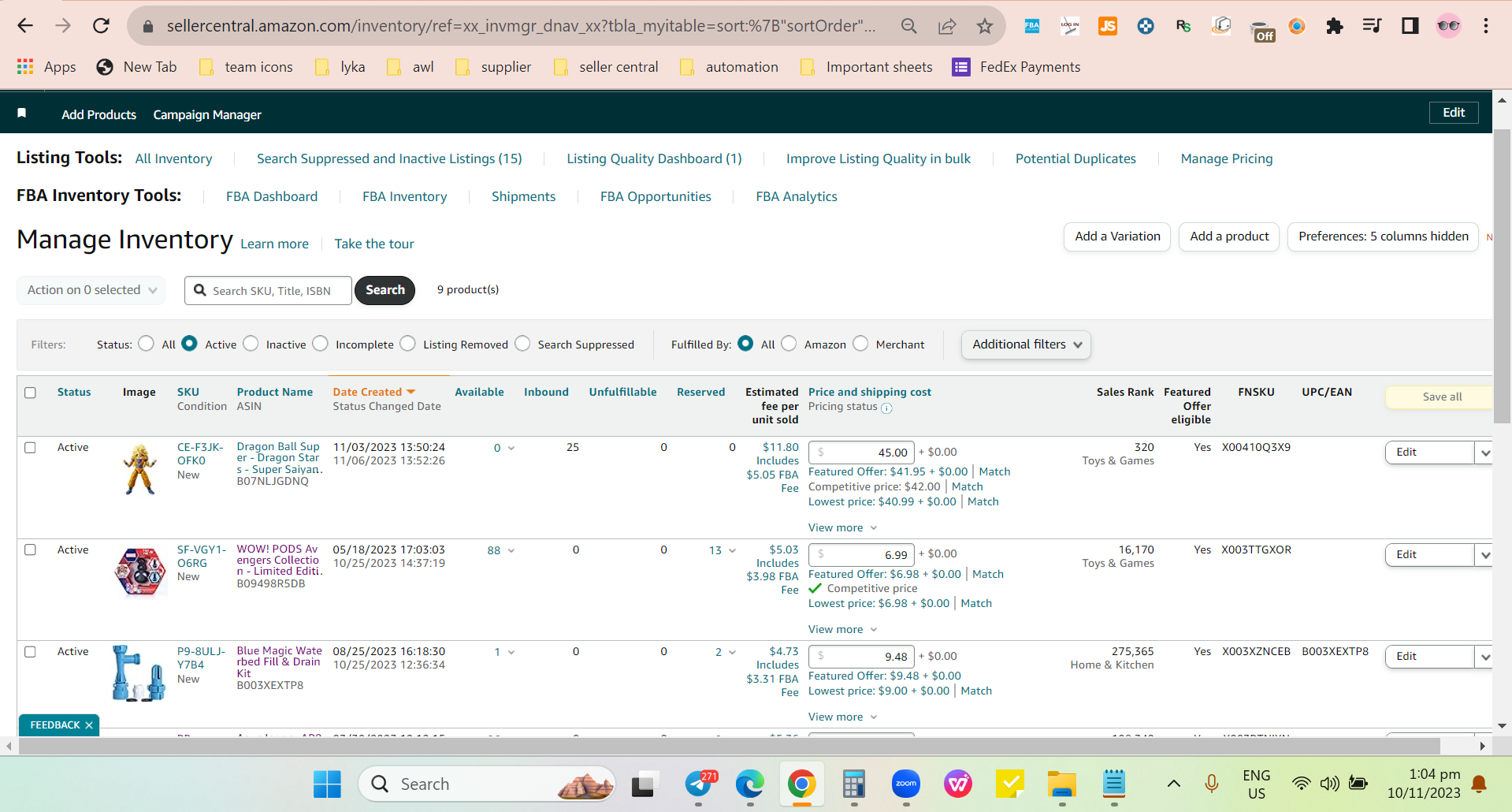Open Preferences: 5 columns hidden
1512x812 pixels.
click(x=1384, y=237)
